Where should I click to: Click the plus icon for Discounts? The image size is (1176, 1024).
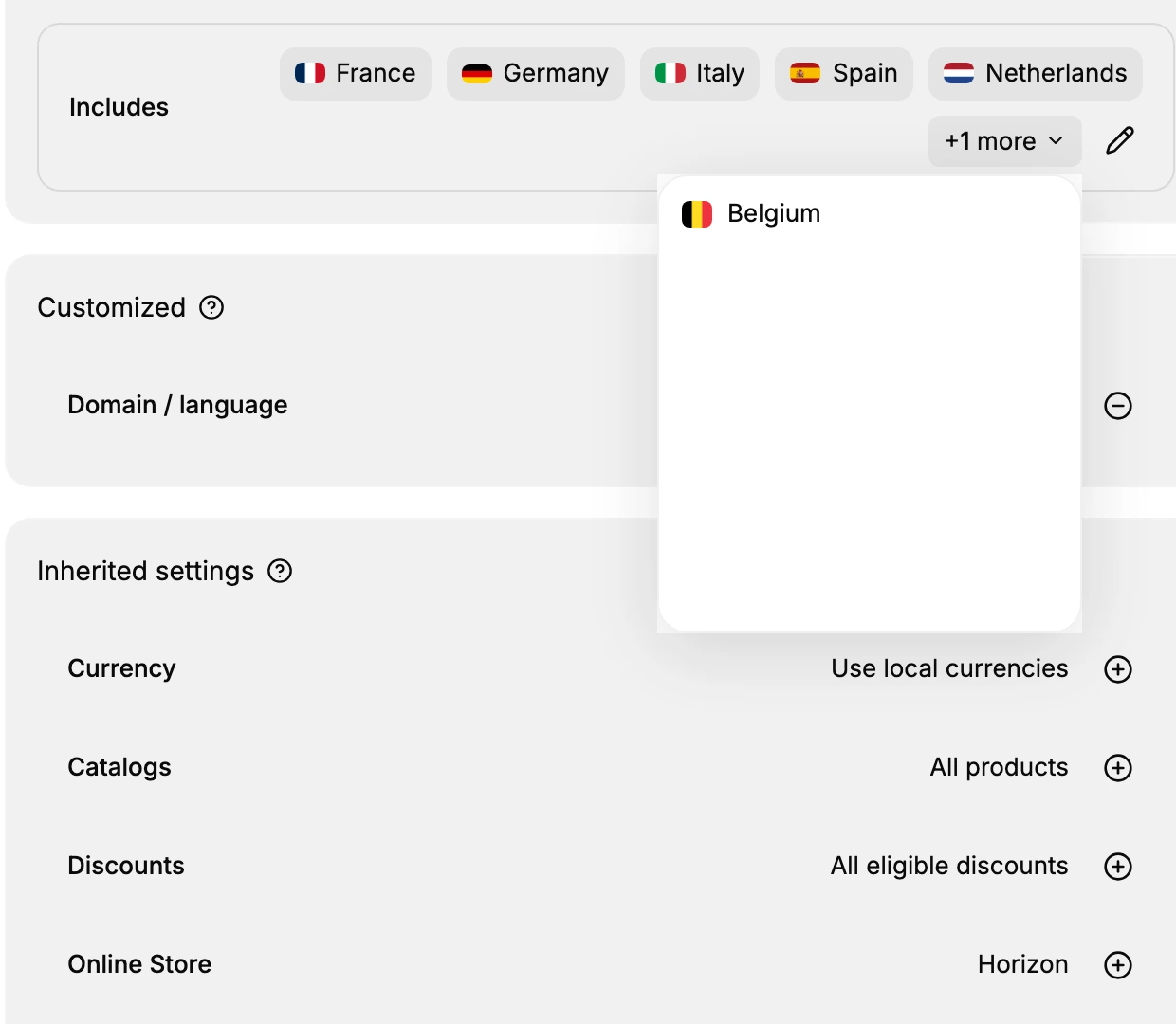pos(1118,867)
